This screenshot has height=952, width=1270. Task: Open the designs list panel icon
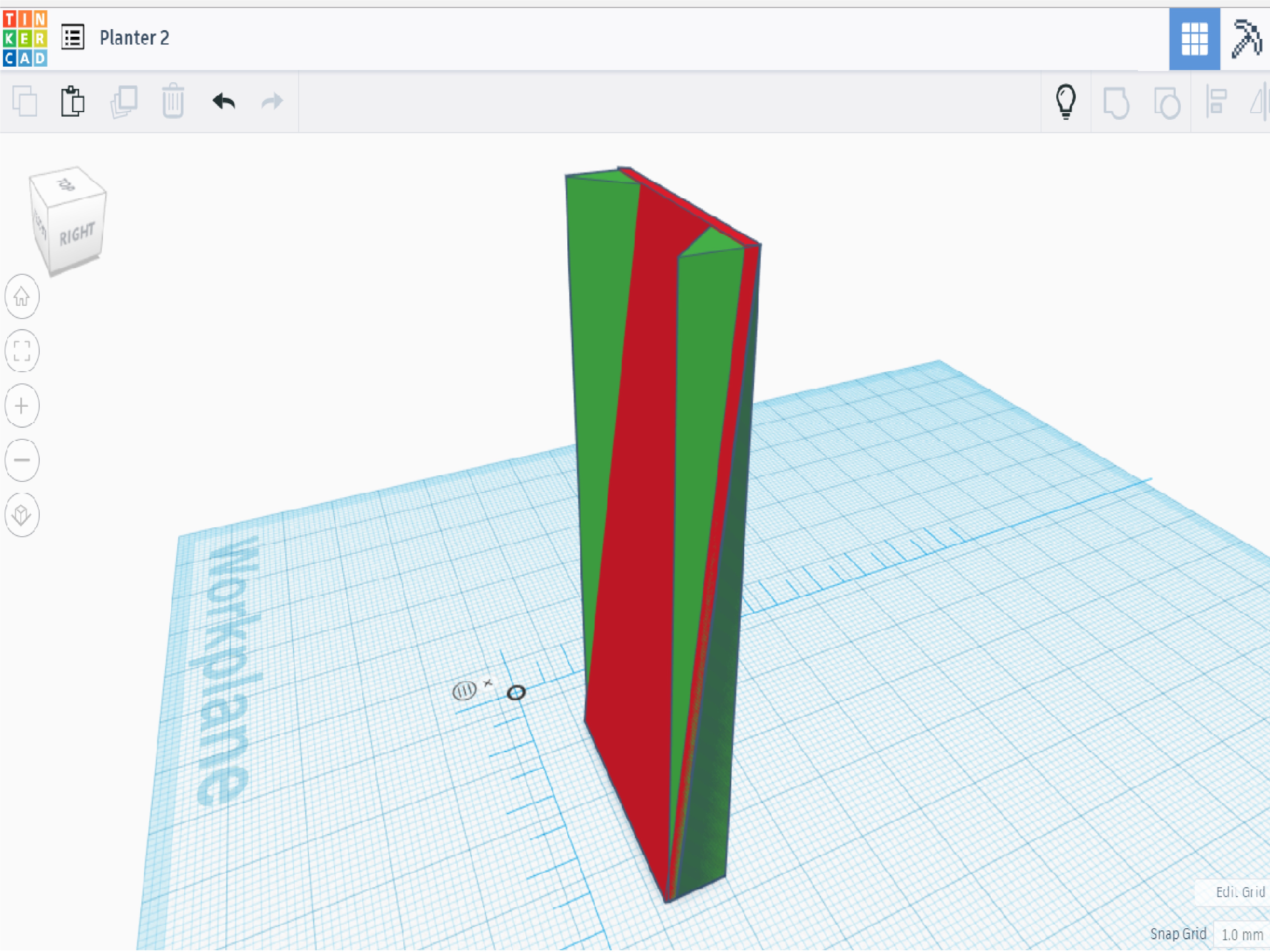[x=73, y=37]
